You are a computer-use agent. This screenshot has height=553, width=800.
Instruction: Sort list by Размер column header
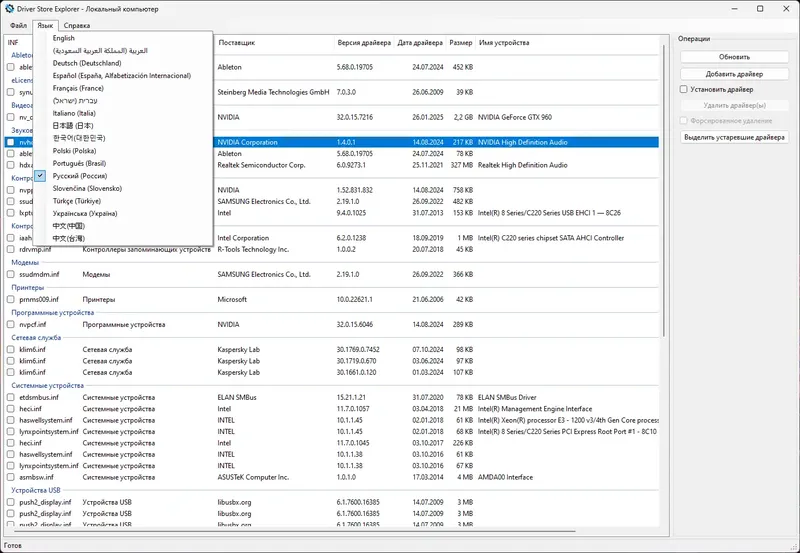460,43
